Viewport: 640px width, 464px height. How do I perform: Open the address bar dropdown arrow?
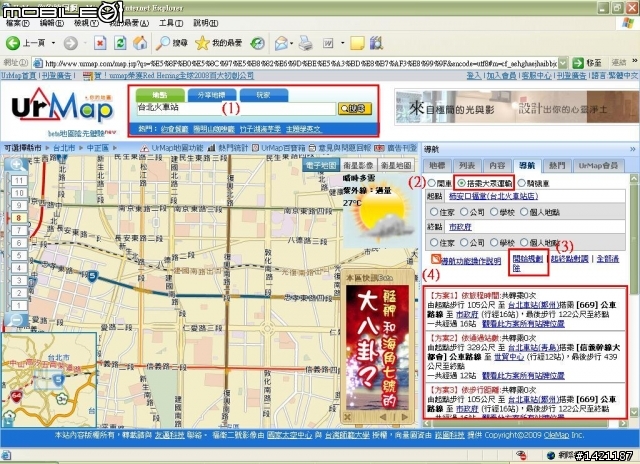(x=563, y=63)
